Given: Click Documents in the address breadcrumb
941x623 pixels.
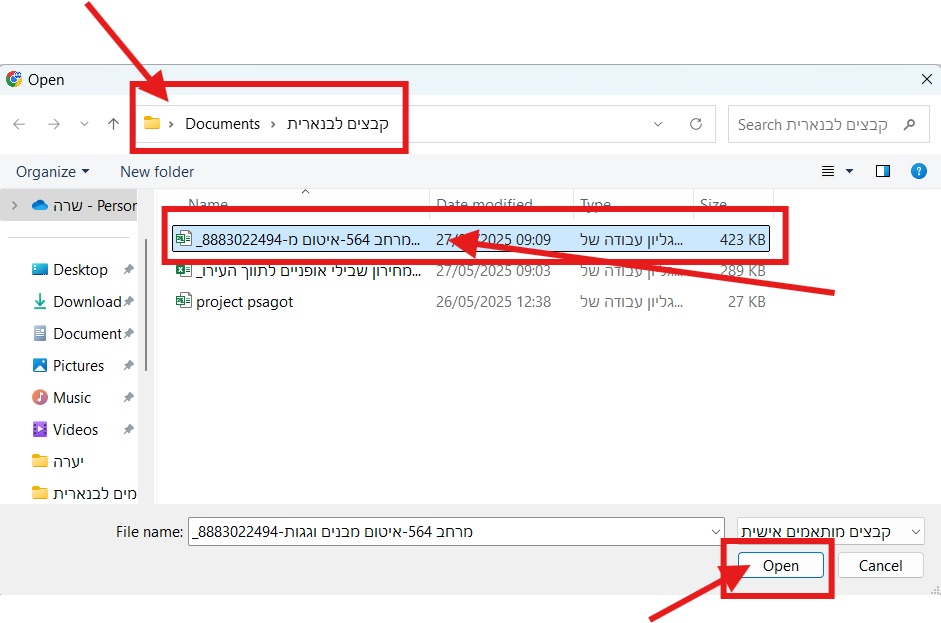Looking at the screenshot, I should click(222, 124).
